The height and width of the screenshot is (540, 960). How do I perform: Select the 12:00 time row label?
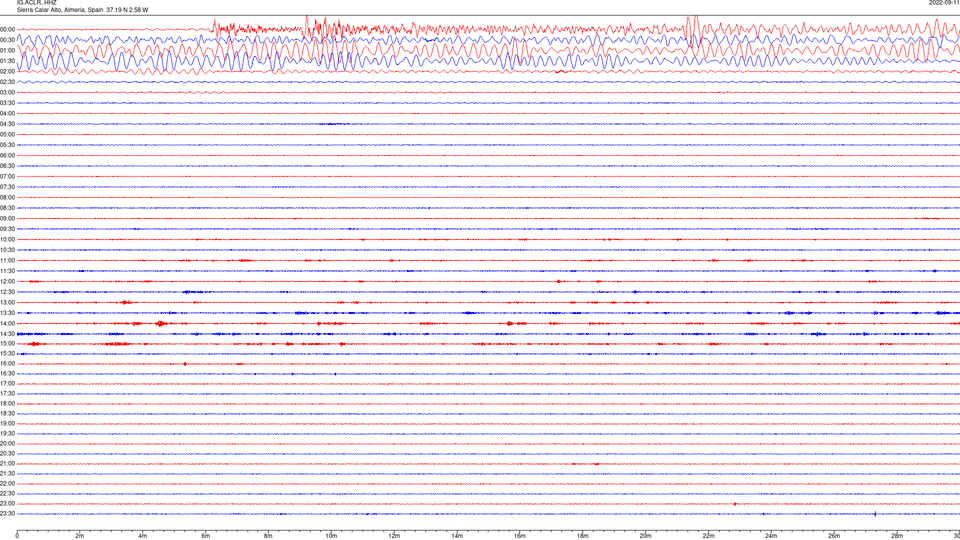(7, 281)
